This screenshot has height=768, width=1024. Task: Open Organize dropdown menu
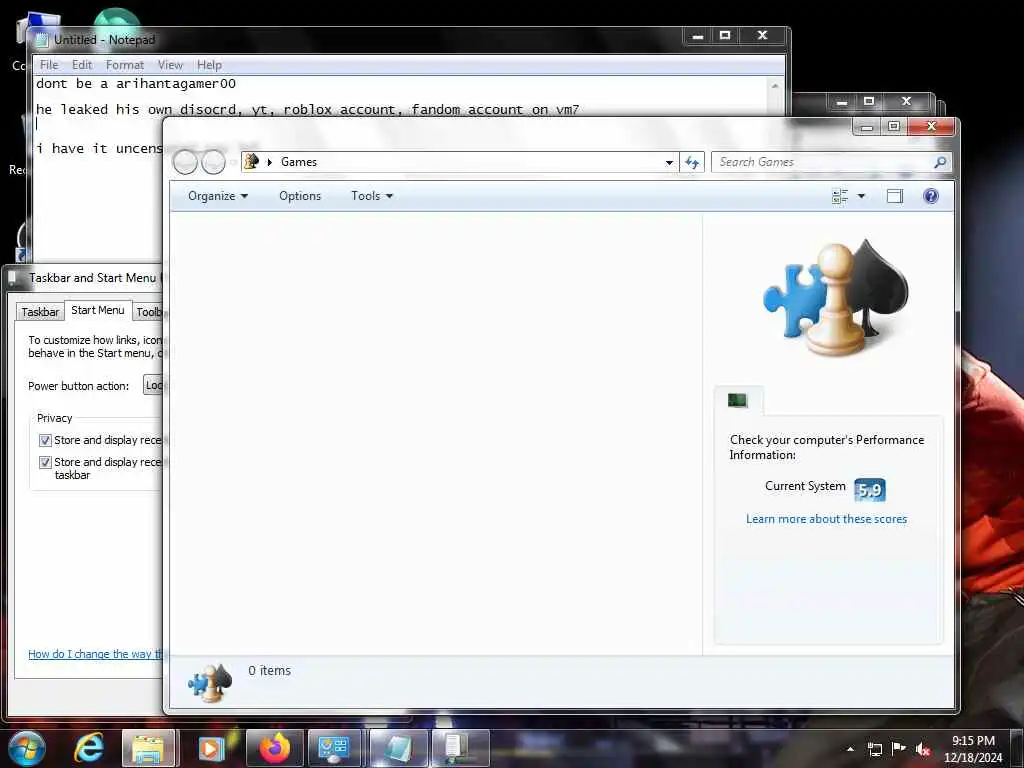217,196
